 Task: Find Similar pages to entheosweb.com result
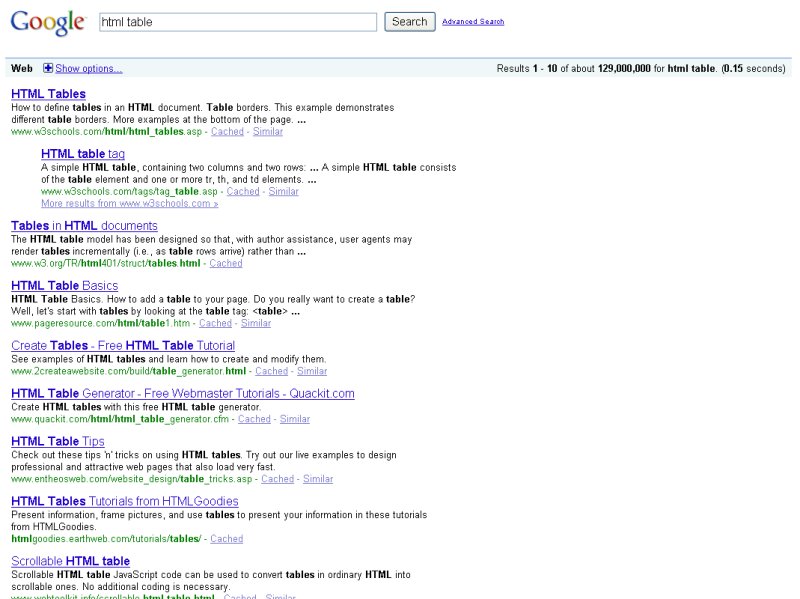click(x=318, y=479)
